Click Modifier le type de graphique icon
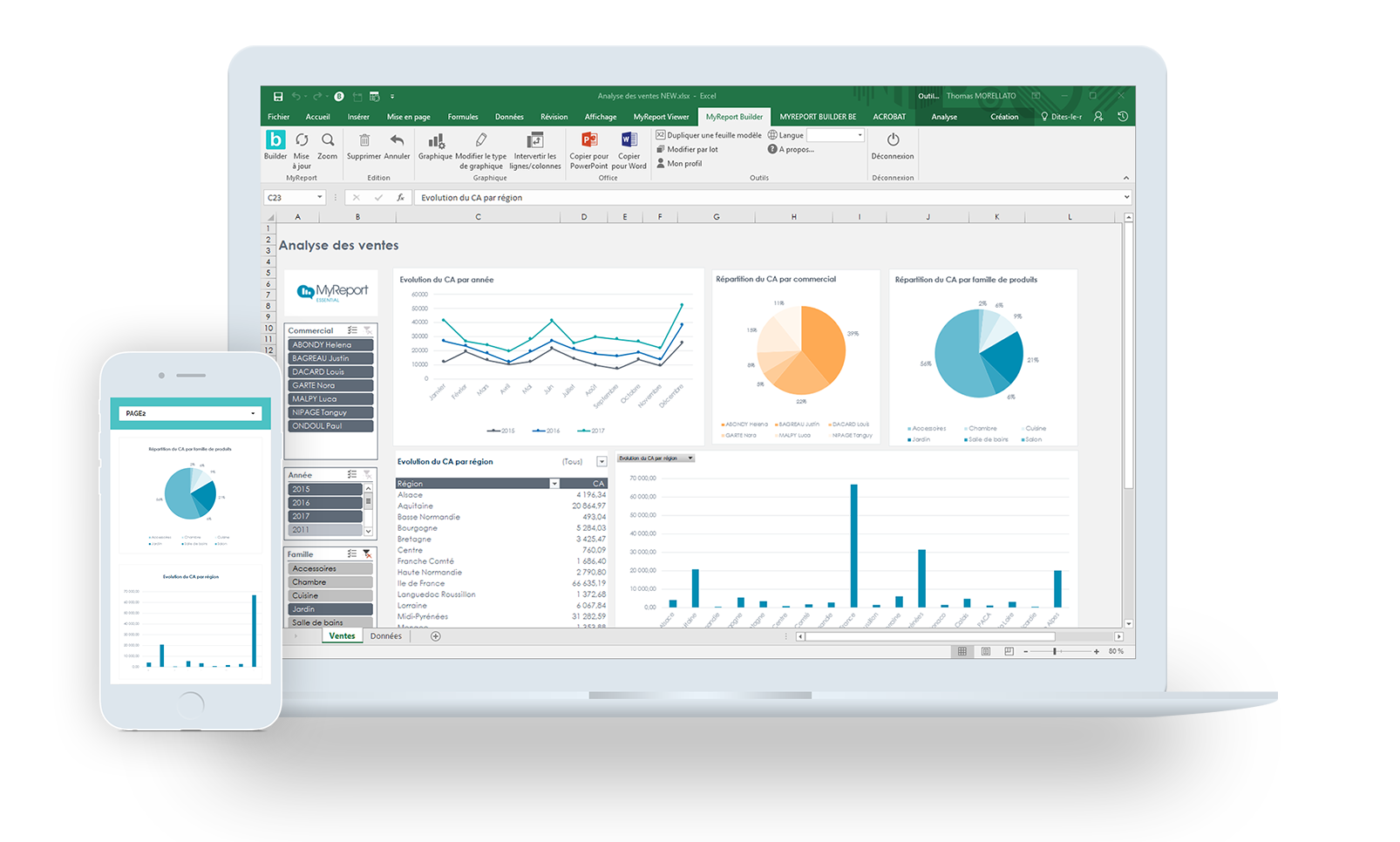The image size is (1400, 842). point(481,139)
